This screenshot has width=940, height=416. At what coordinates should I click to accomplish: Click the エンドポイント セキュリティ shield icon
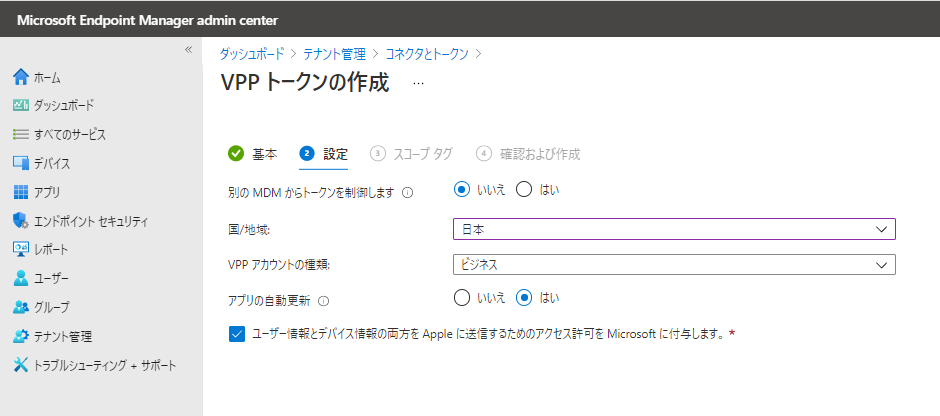[21, 221]
